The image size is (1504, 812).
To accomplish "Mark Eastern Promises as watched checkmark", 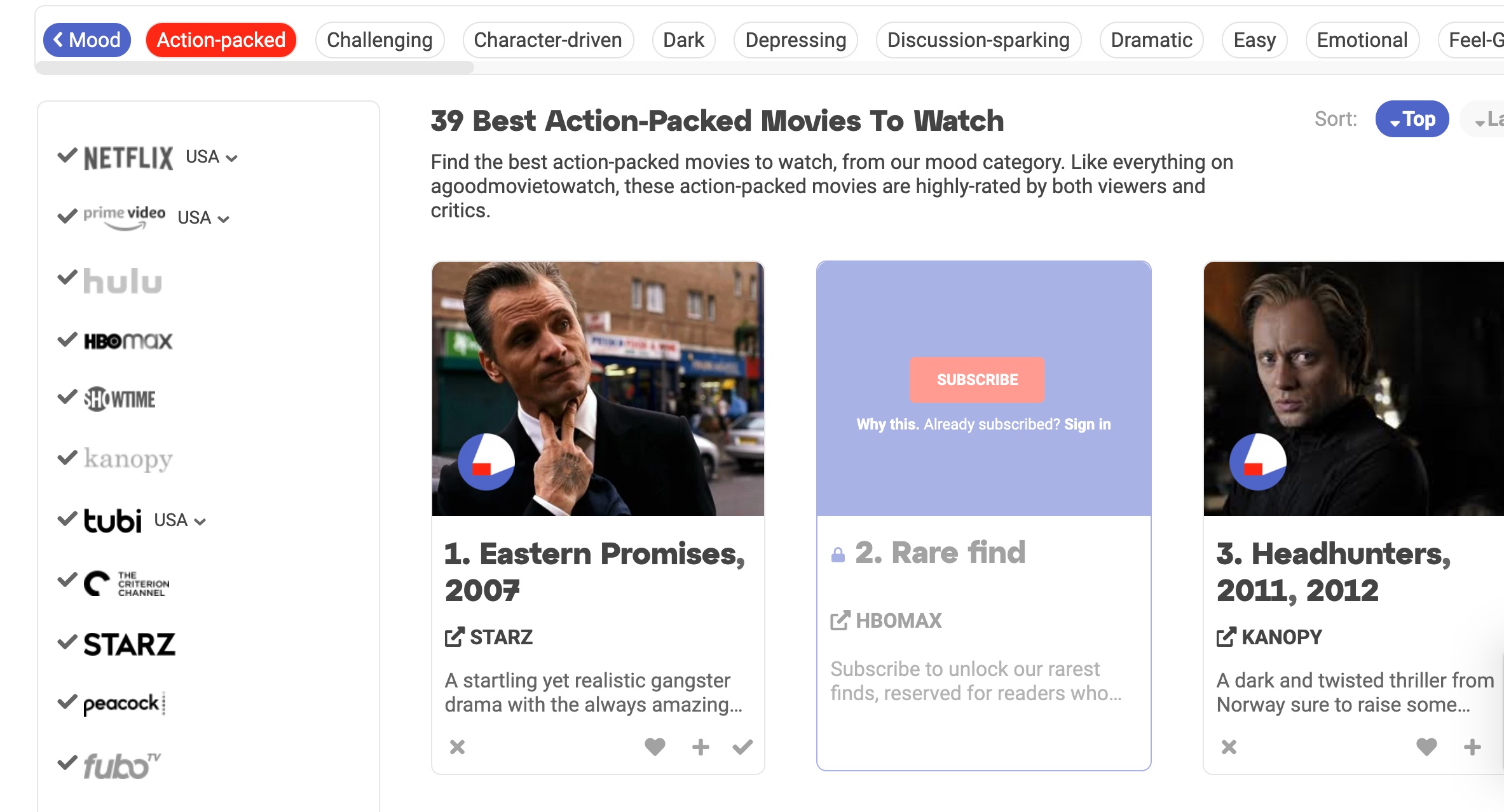I will point(742,747).
